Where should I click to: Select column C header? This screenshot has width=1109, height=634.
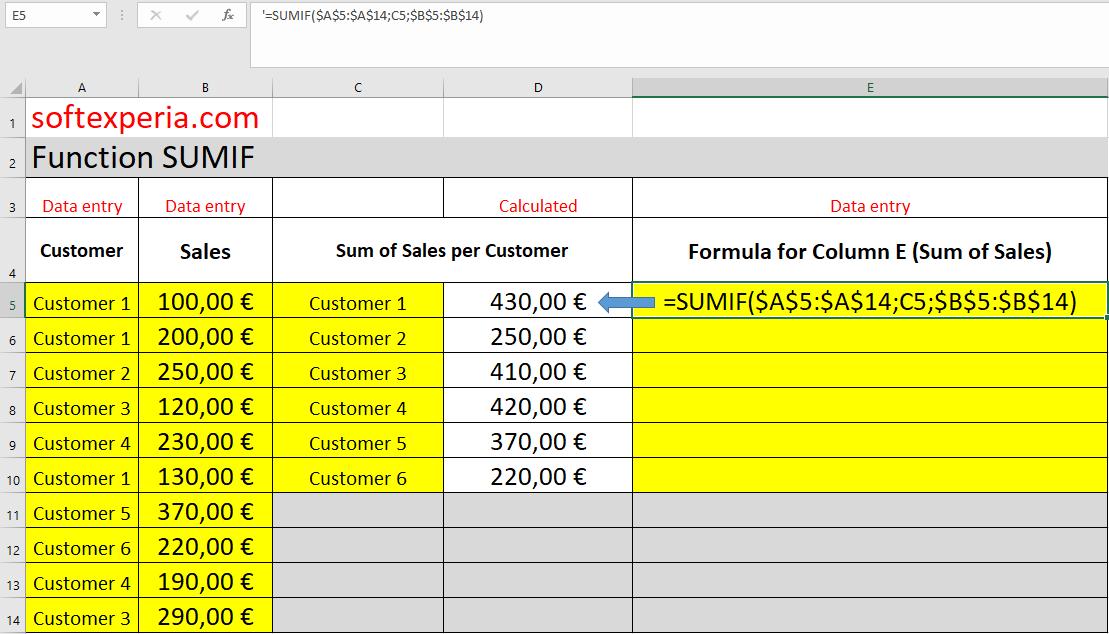click(358, 88)
